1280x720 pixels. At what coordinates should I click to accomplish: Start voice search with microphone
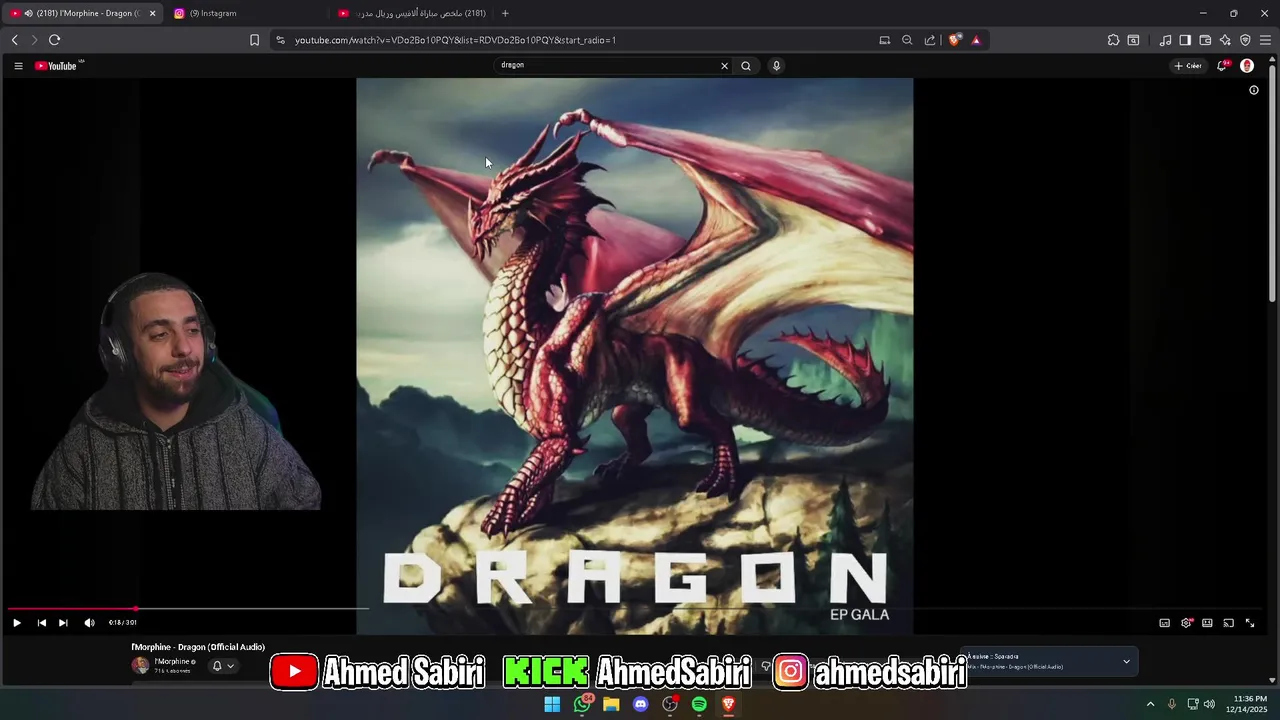tap(776, 66)
